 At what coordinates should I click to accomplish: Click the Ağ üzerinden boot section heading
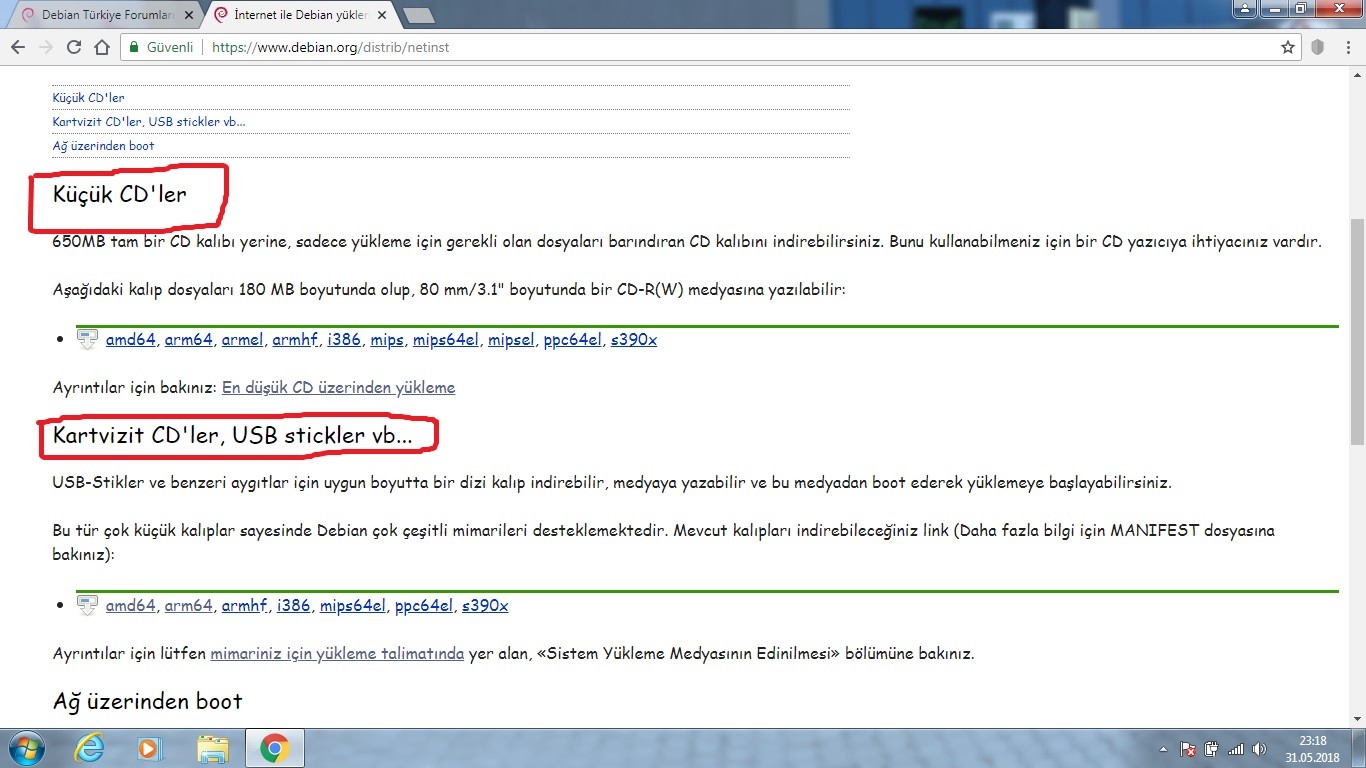[147, 701]
